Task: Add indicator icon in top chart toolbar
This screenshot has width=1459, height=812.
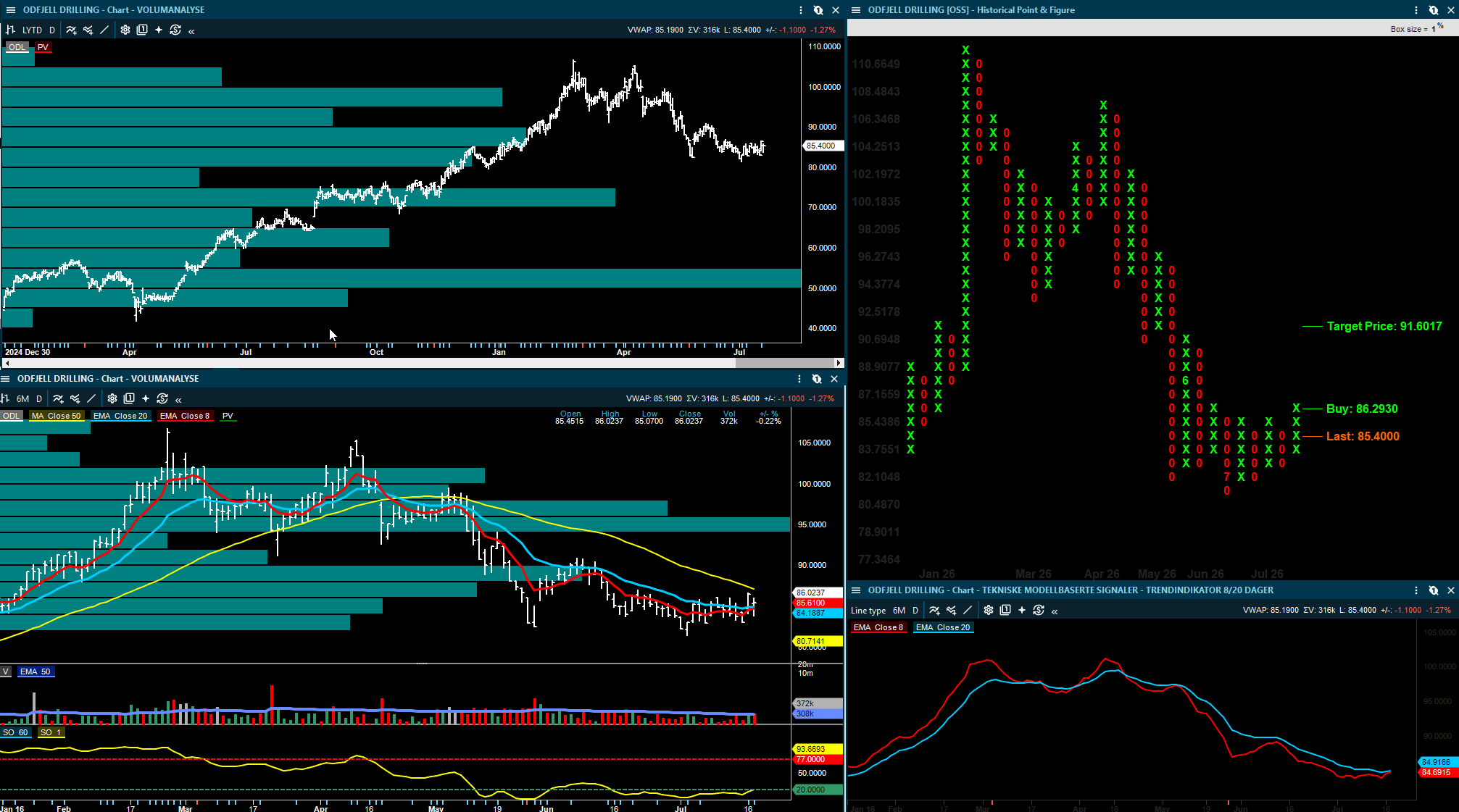Action: coord(71,30)
